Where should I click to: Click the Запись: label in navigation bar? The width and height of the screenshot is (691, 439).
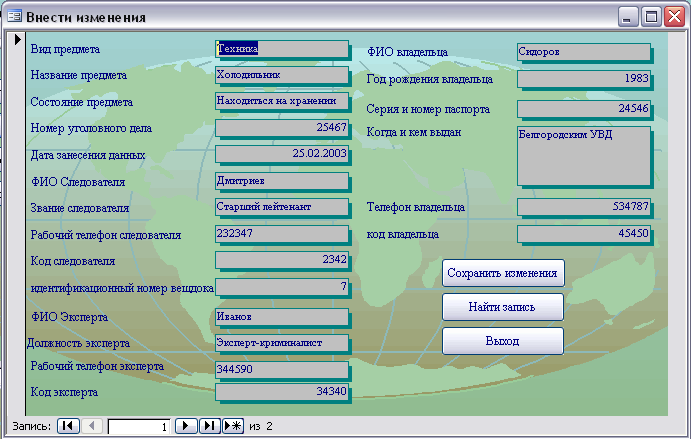[32, 426]
